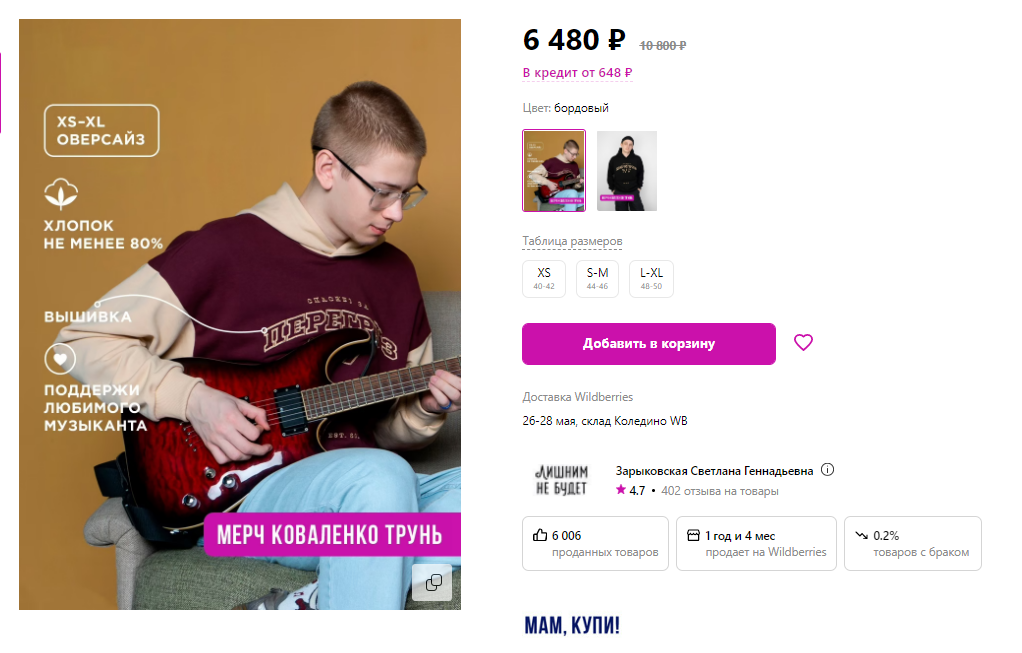Select size XS 40-42
The width and height of the screenshot is (1022, 653).
pyautogui.click(x=544, y=279)
